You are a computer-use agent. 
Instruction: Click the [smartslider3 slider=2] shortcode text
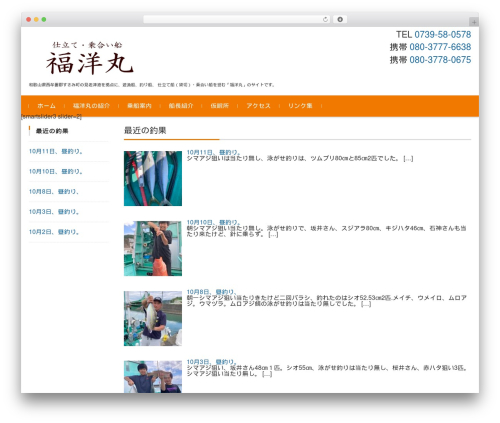point(51,116)
